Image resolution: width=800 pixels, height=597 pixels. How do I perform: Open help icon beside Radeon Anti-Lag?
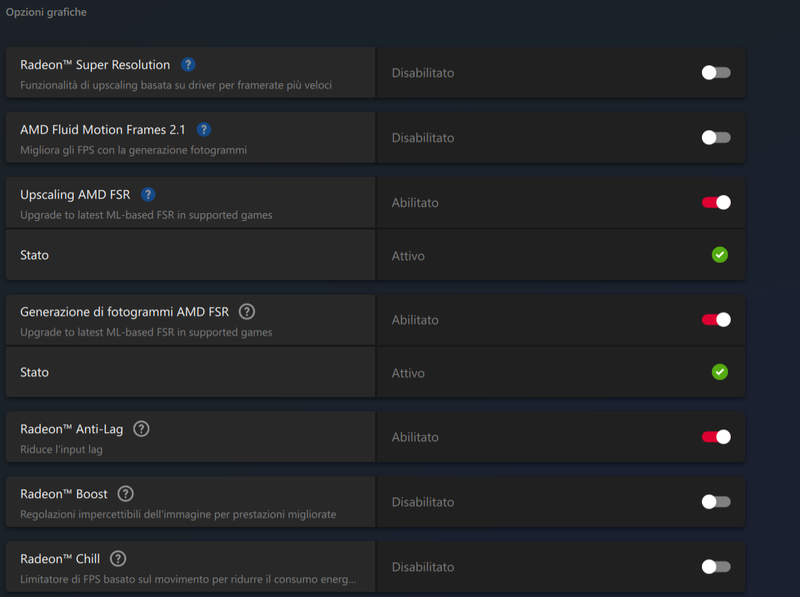pyautogui.click(x=141, y=429)
